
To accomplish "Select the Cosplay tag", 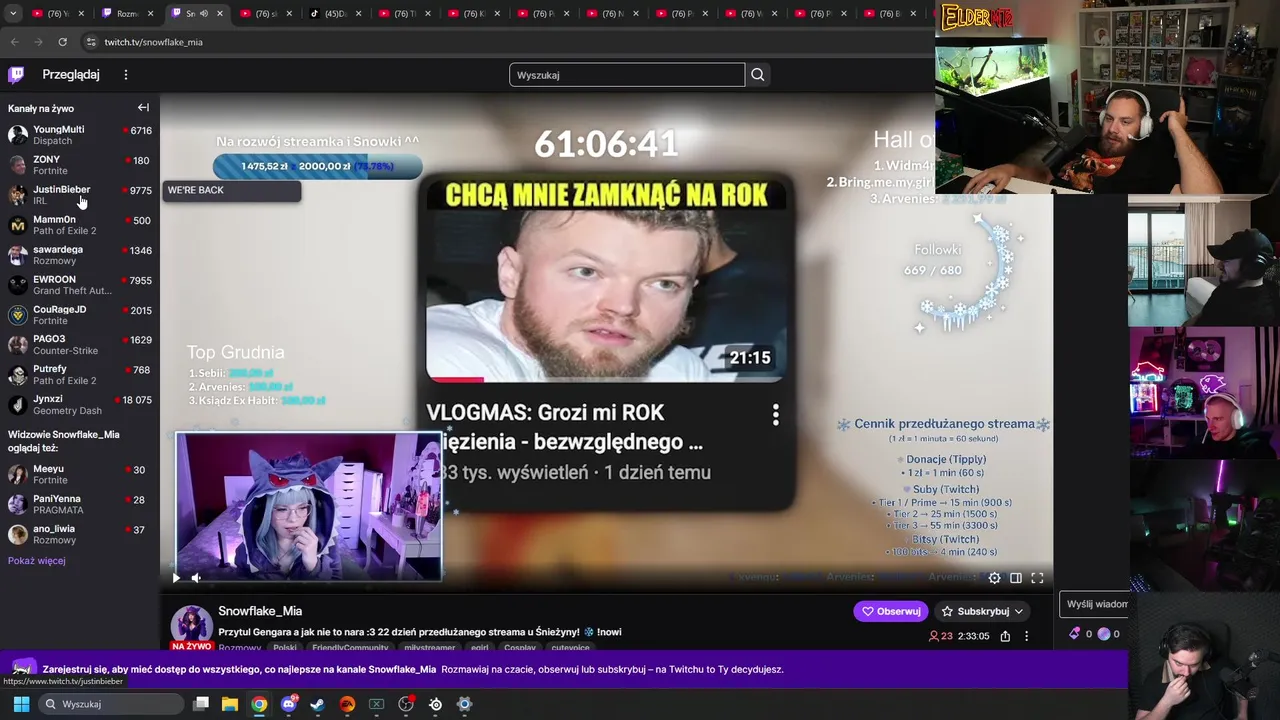I will click(520, 647).
